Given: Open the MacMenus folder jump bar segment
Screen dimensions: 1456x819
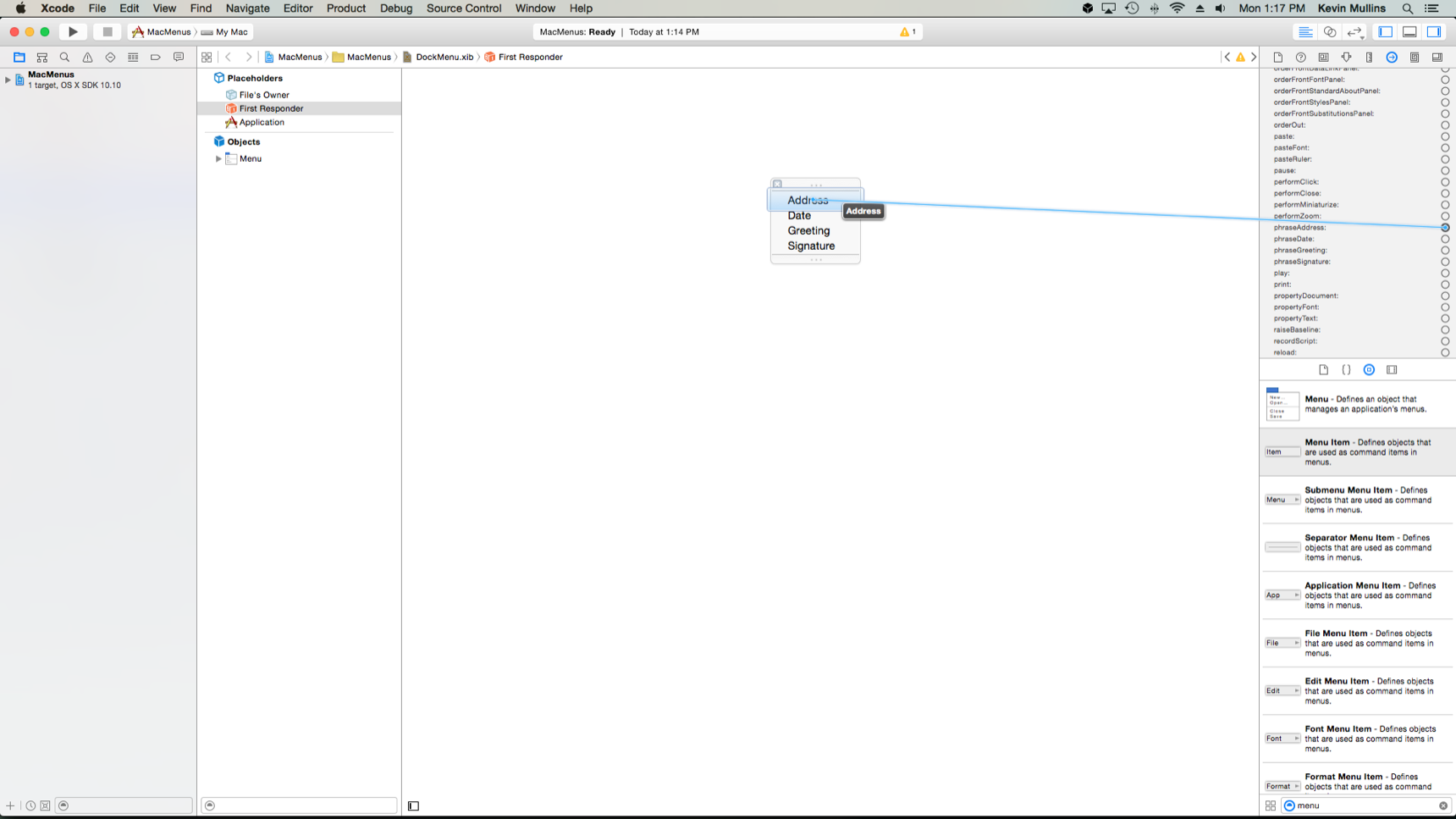Looking at the screenshot, I should tap(361, 58).
